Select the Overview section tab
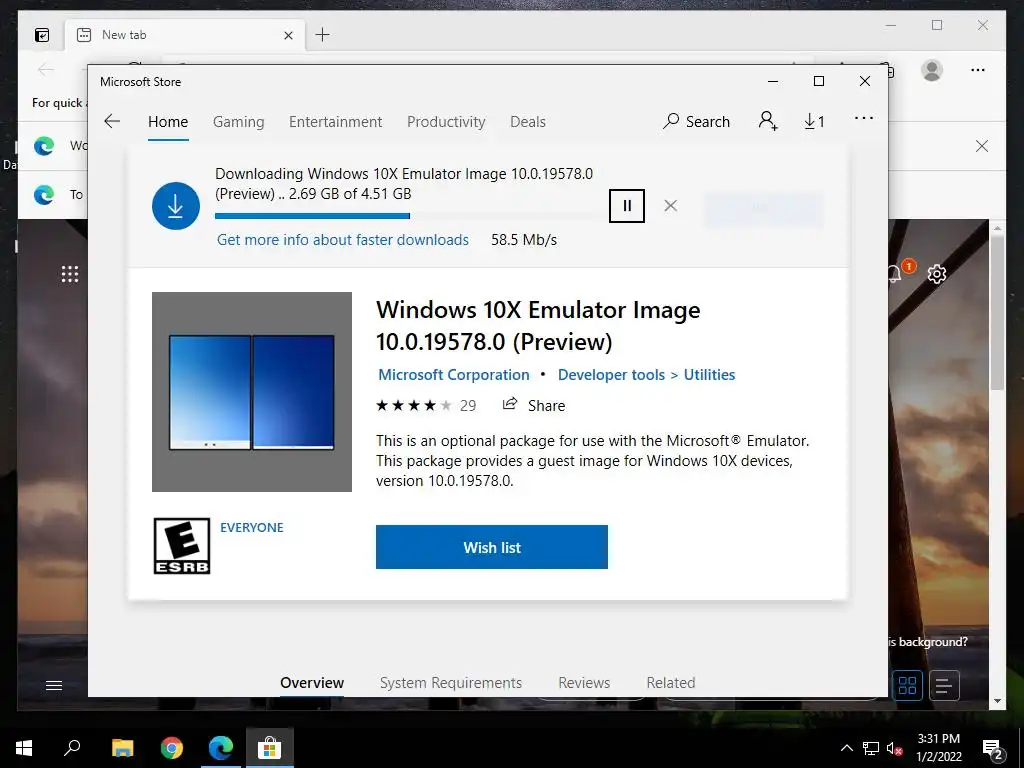The height and width of the screenshot is (768, 1024). (x=312, y=682)
